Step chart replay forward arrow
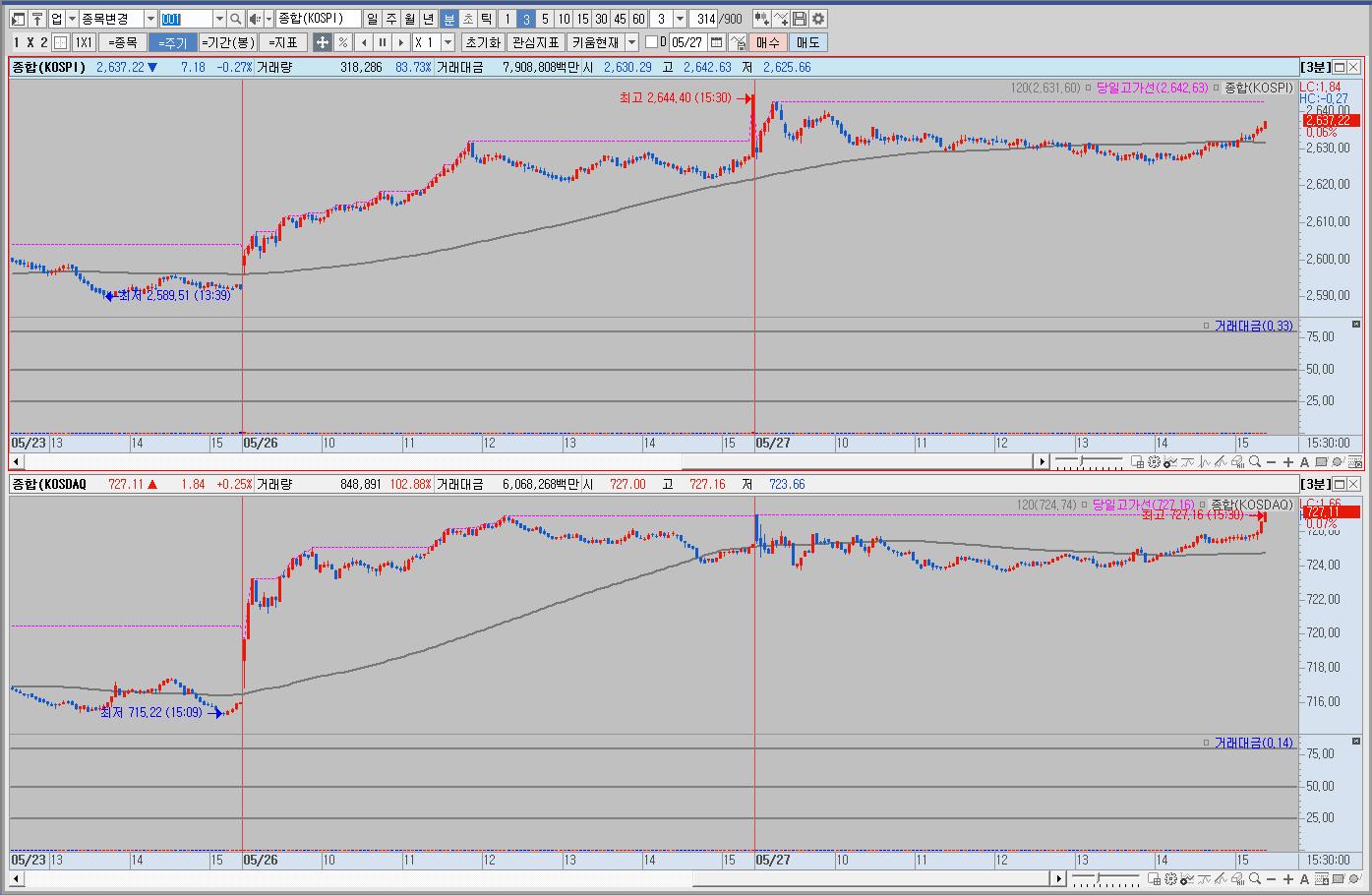The height and width of the screenshot is (895, 1372). pos(401,42)
